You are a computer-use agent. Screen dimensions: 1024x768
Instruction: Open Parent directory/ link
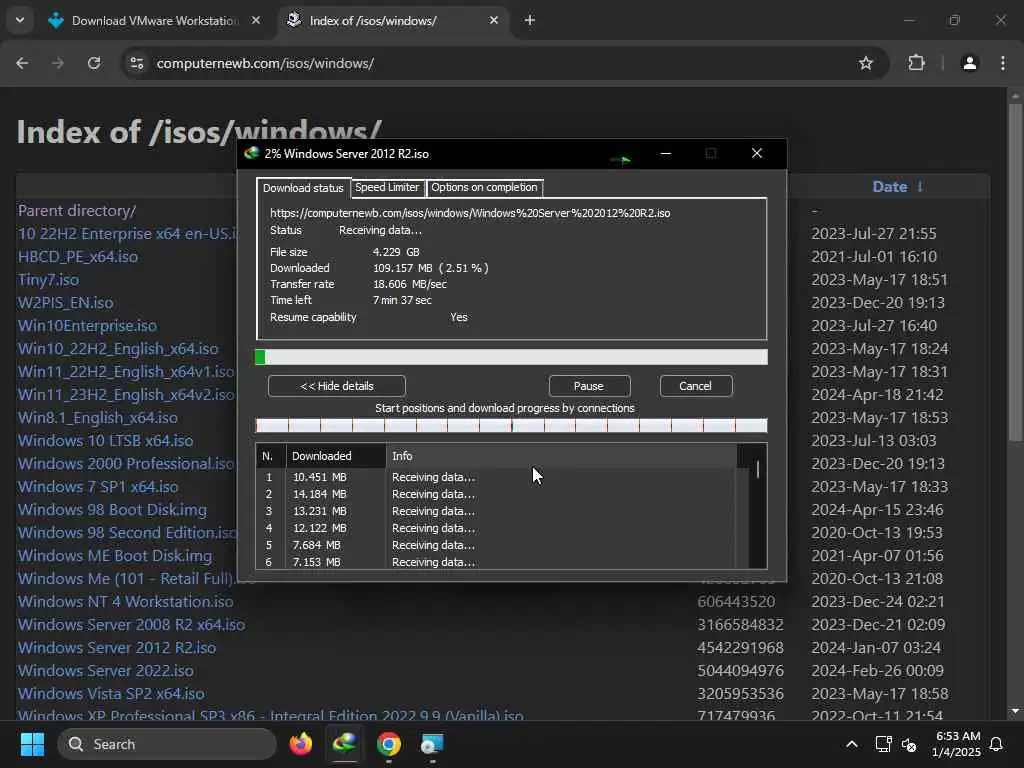(77, 211)
